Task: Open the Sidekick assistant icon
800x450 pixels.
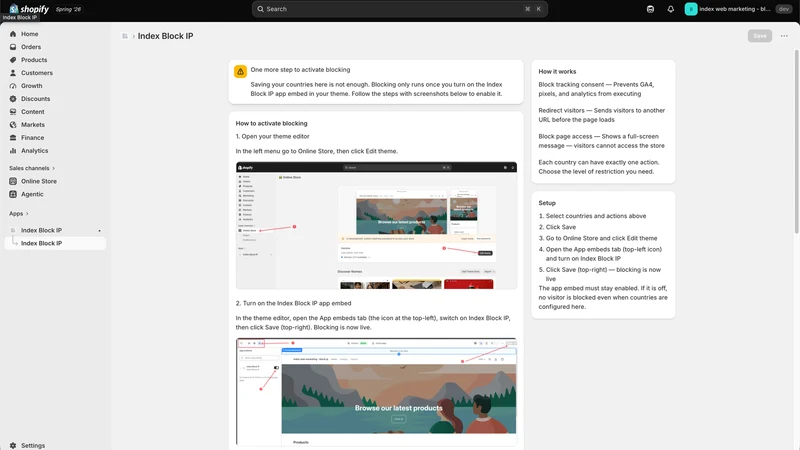Action: coord(650,9)
